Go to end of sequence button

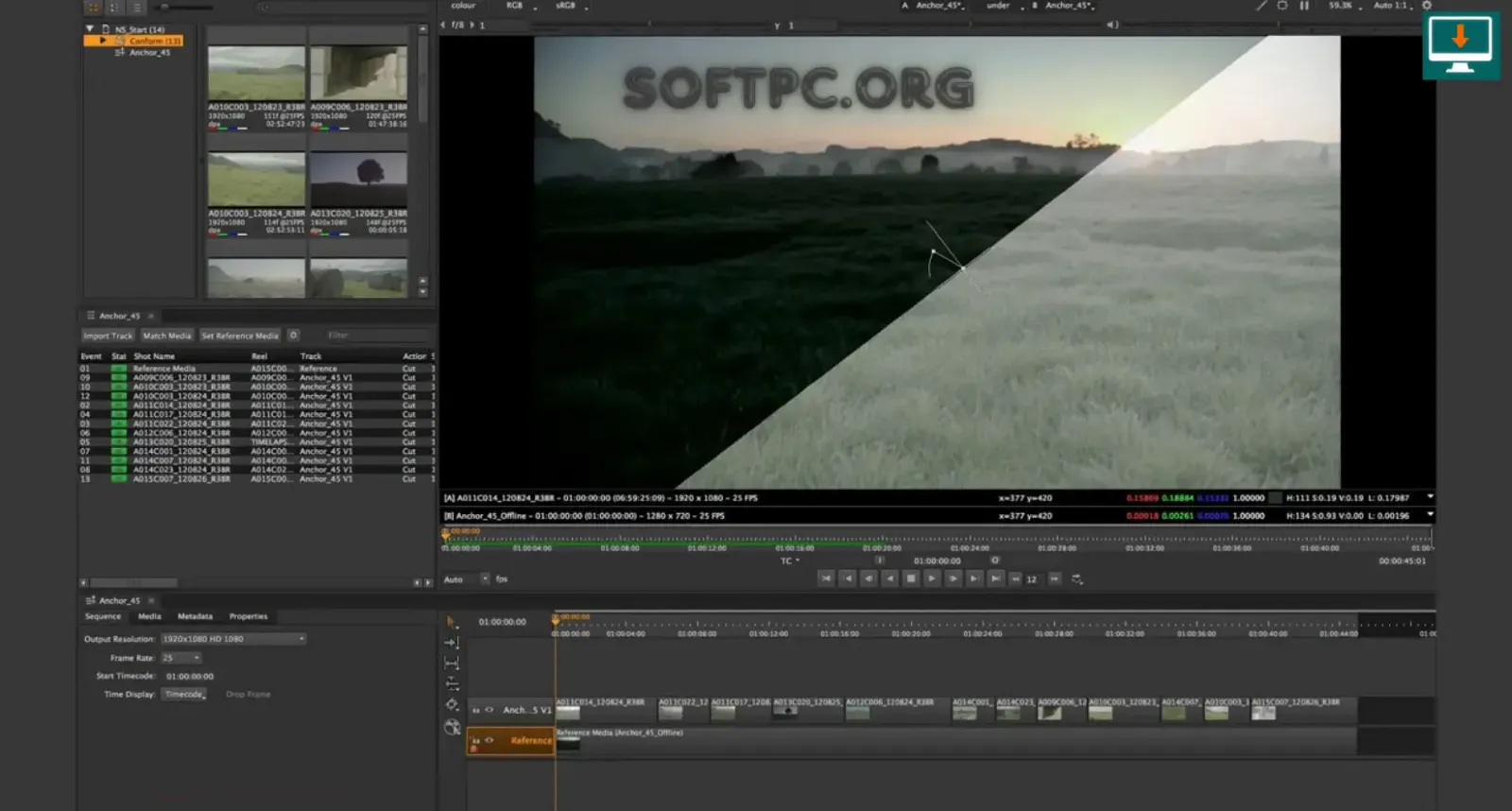tap(995, 578)
